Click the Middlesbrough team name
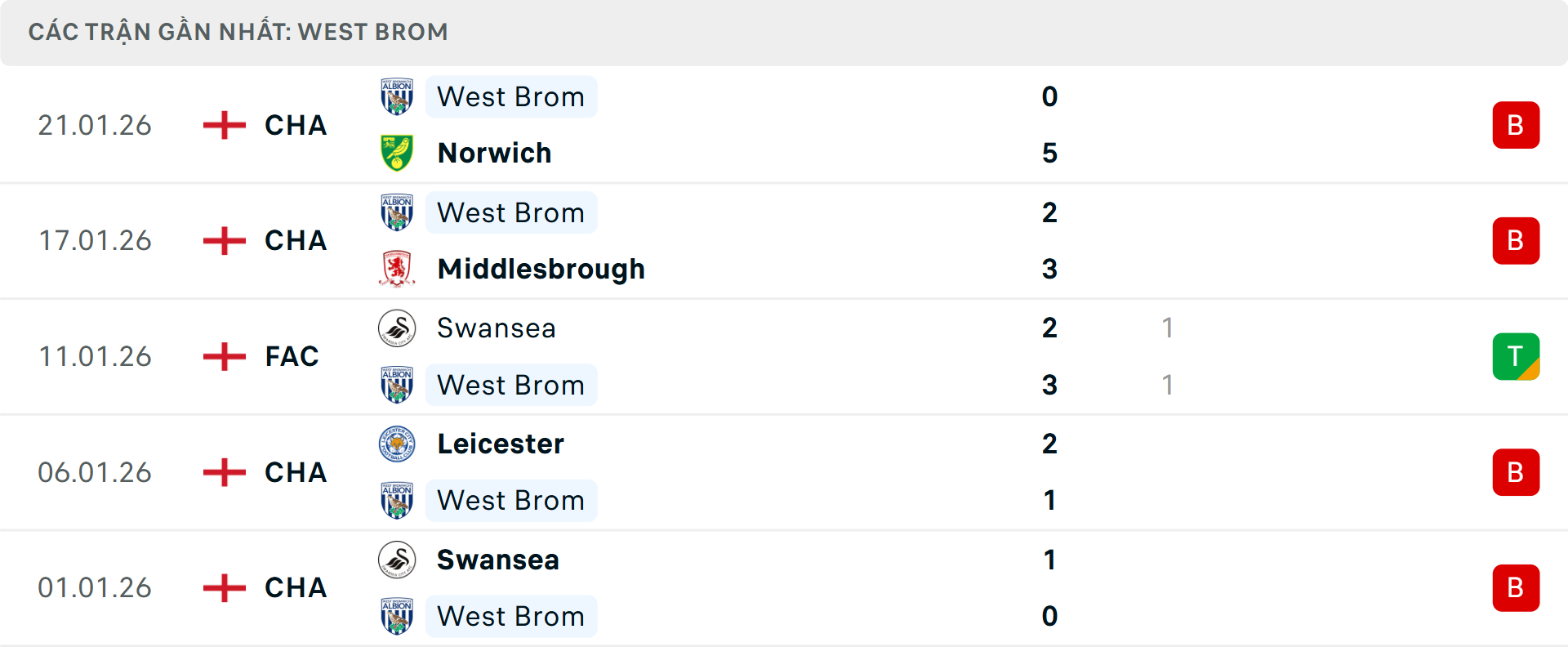The height and width of the screenshot is (647, 1568). point(540,268)
